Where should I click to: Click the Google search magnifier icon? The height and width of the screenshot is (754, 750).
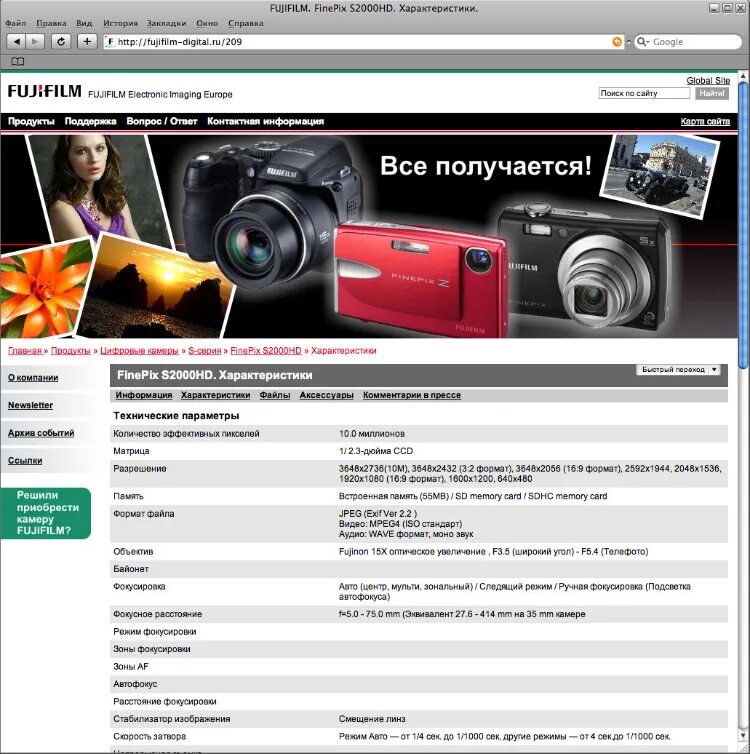642,42
